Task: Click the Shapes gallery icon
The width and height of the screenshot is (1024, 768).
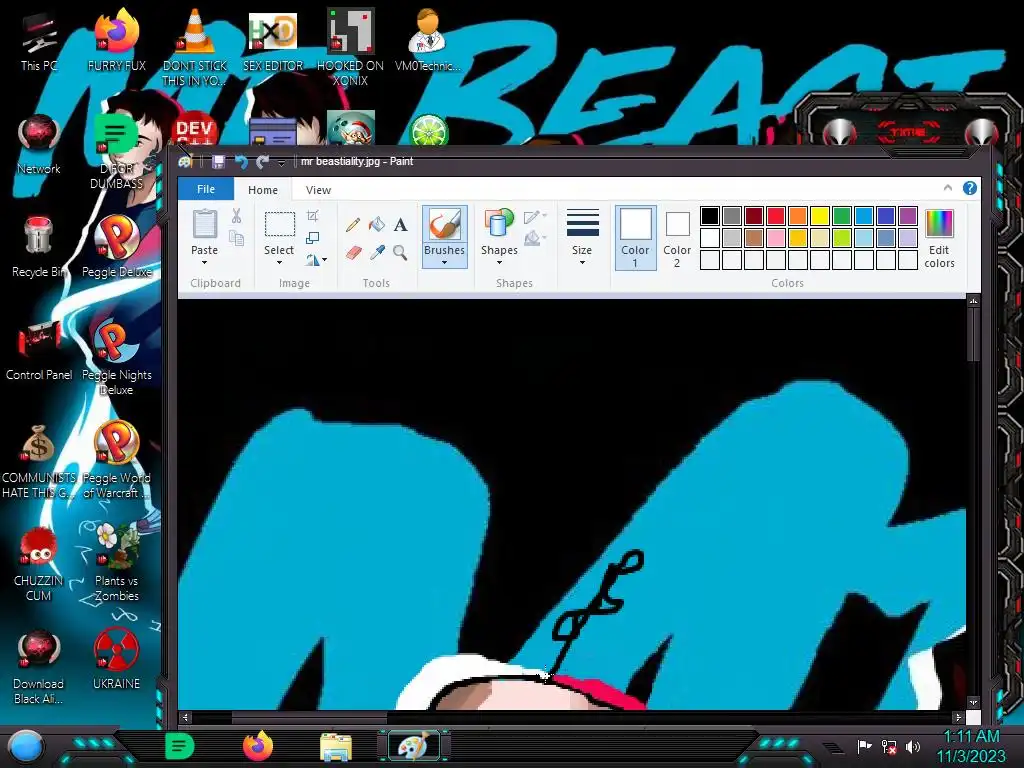Action: coord(499,223)
